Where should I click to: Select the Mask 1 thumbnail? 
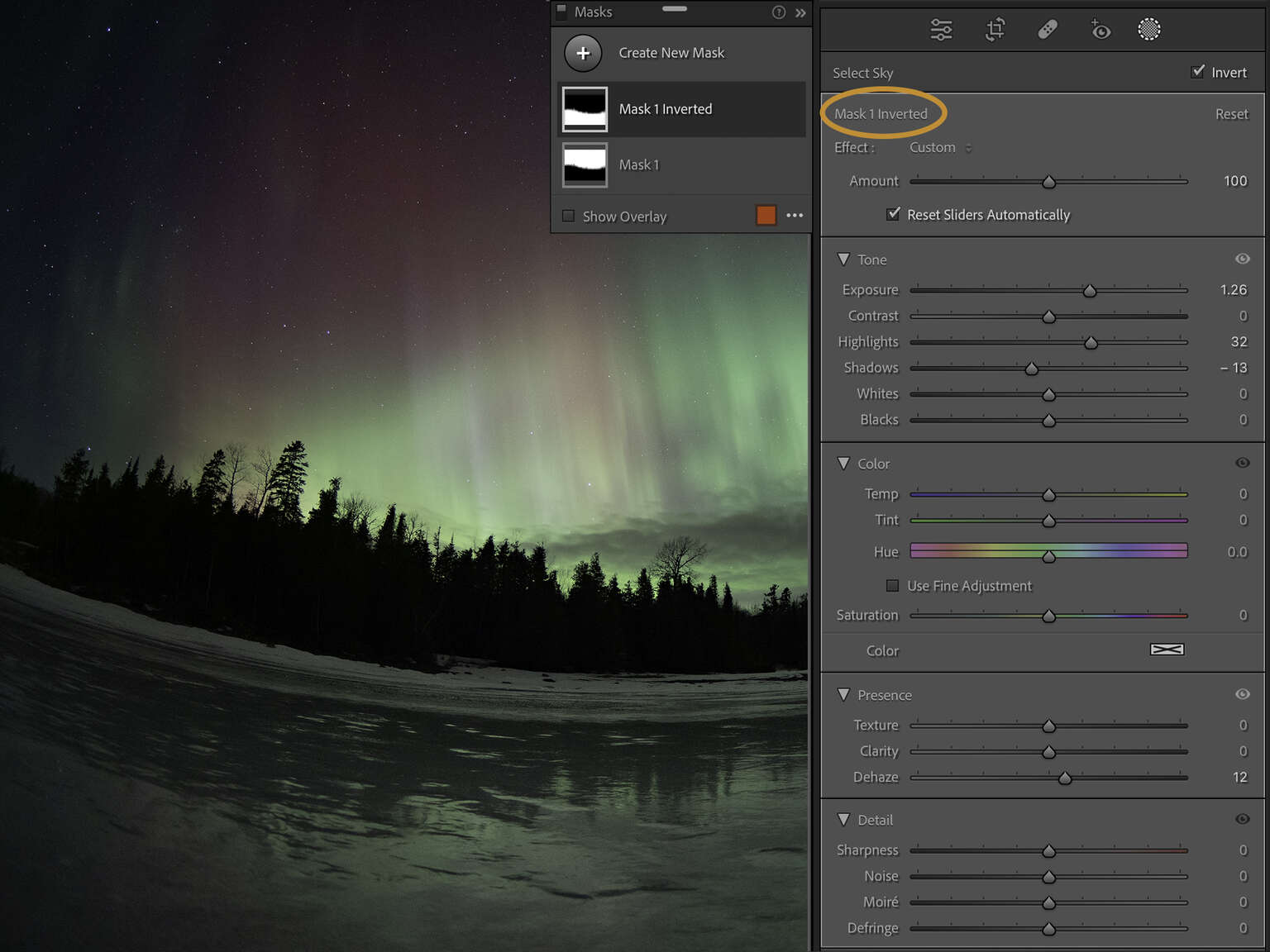pos(585,164)
